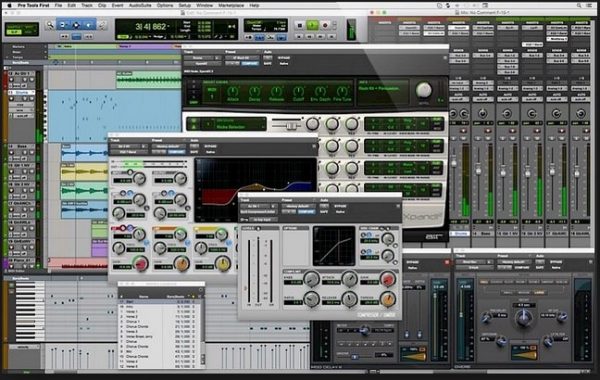Select the Grabber hand tool

tap(89, 26)
